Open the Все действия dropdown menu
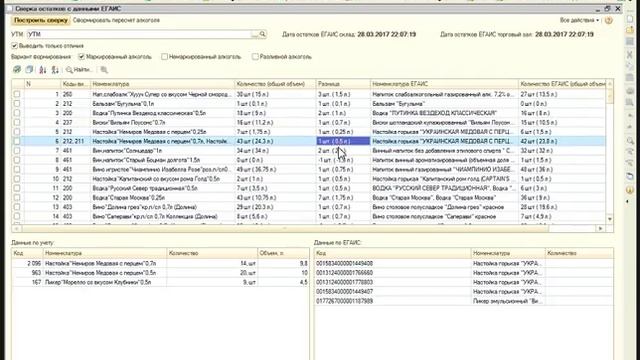640x360 pixels. coord(580,20)
